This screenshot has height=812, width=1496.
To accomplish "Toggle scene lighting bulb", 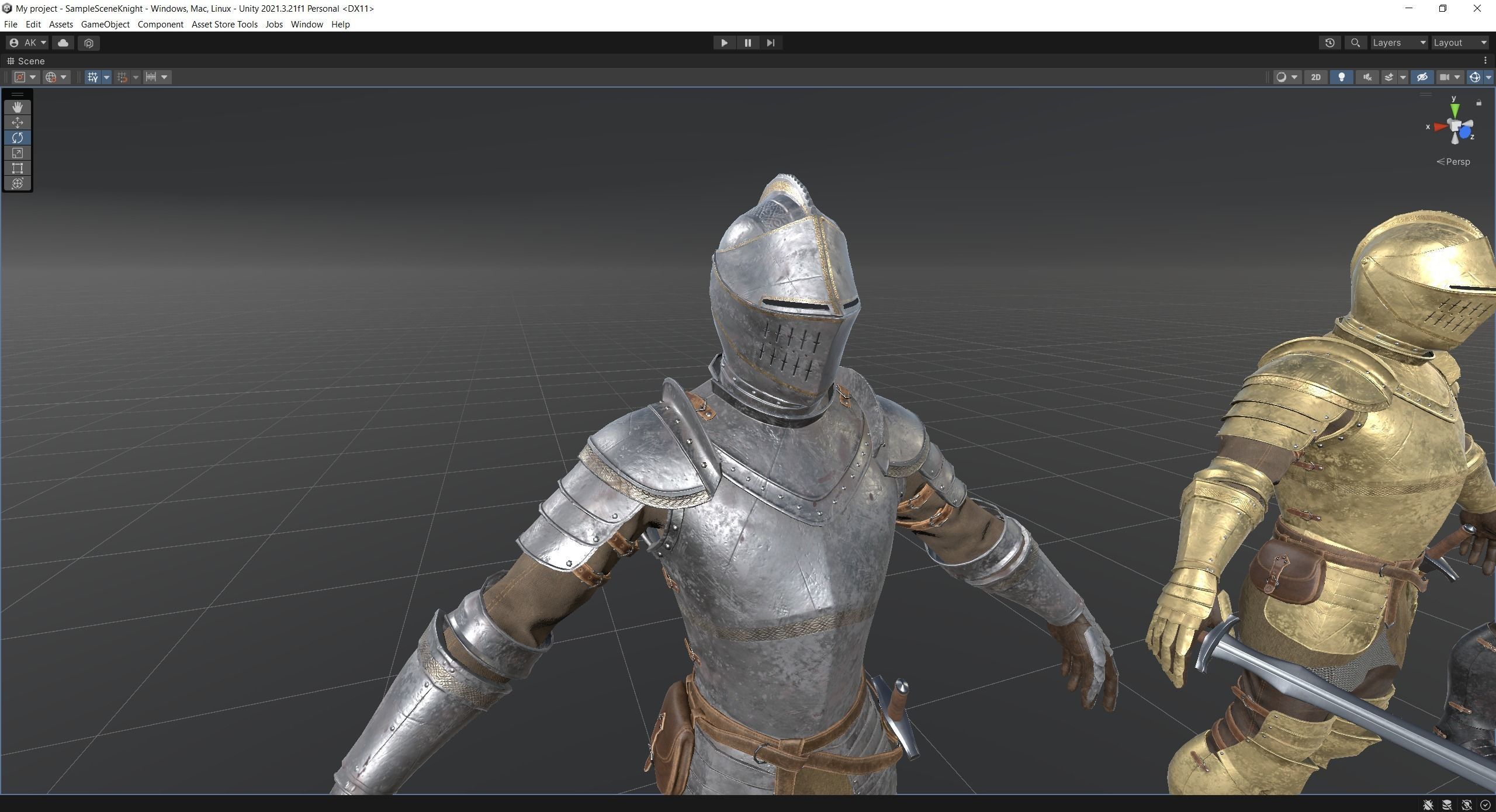I will tap(1341, 77).
